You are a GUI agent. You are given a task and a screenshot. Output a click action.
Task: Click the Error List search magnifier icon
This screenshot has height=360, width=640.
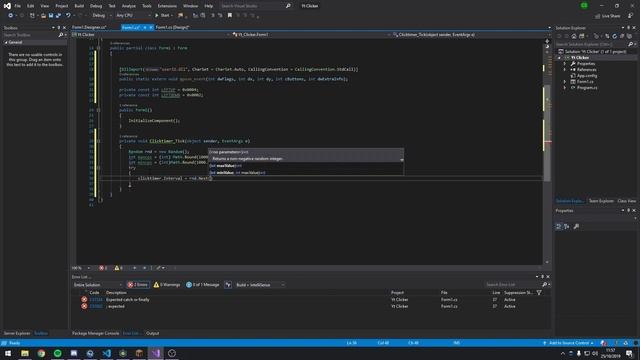(x=544, y=284)
